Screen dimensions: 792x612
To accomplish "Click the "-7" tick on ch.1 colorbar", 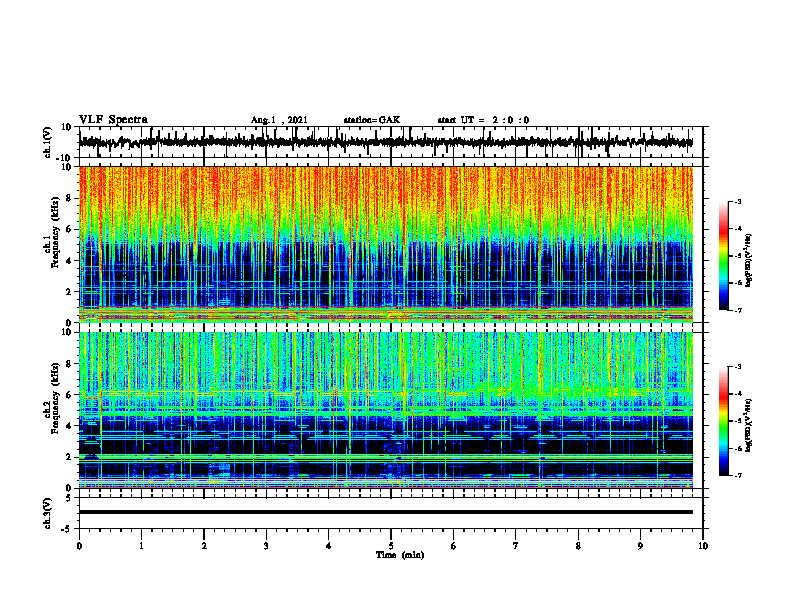I will [738, 310].
